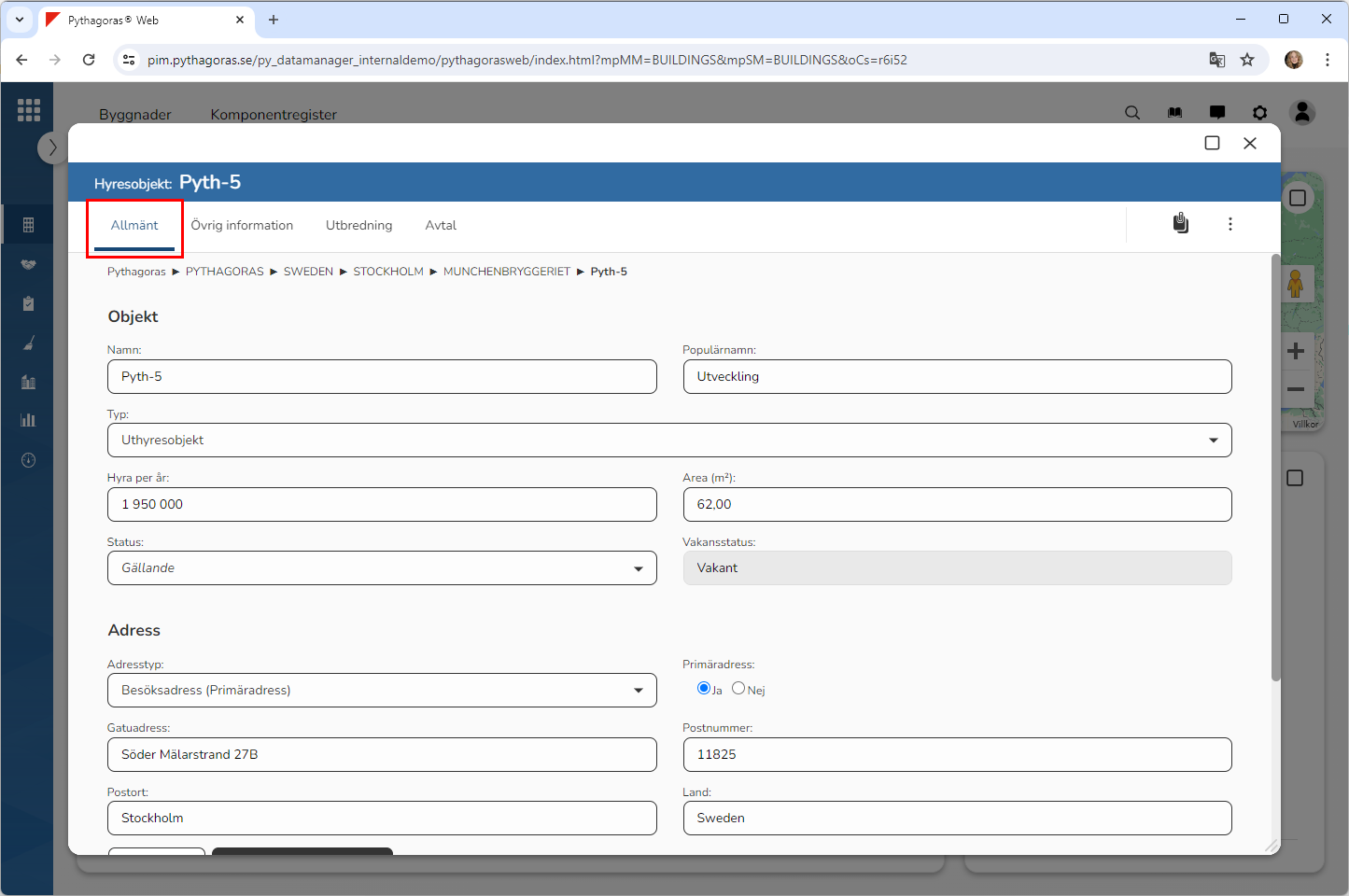Open the Avtal tab
1349x896 pixels.
coord(441,226)
